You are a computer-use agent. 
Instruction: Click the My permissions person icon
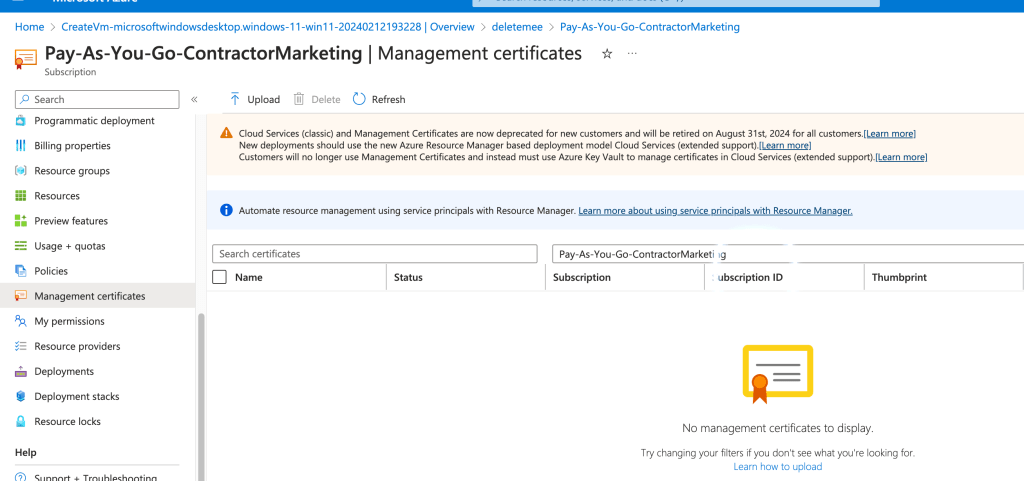pos(21,321)
